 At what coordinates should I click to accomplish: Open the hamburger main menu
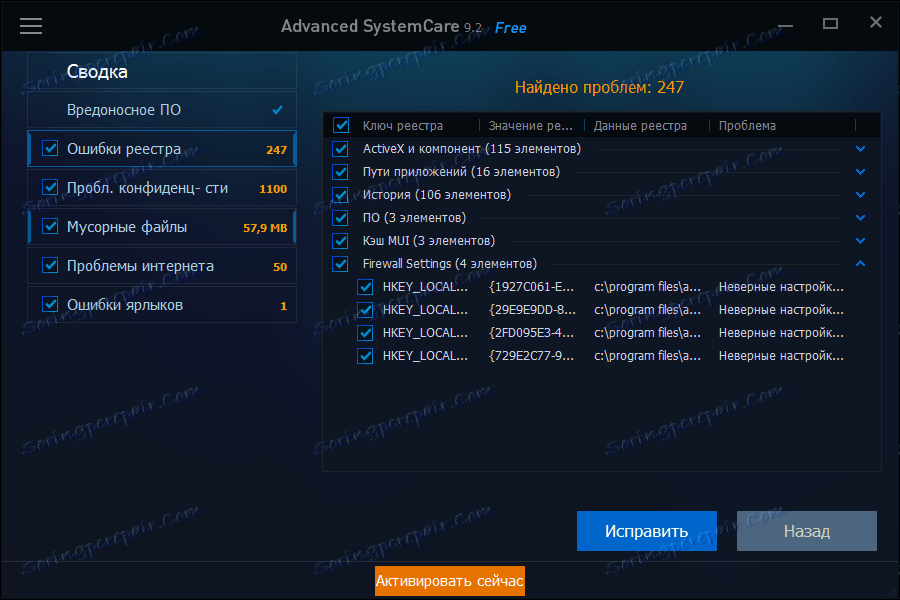31,26
